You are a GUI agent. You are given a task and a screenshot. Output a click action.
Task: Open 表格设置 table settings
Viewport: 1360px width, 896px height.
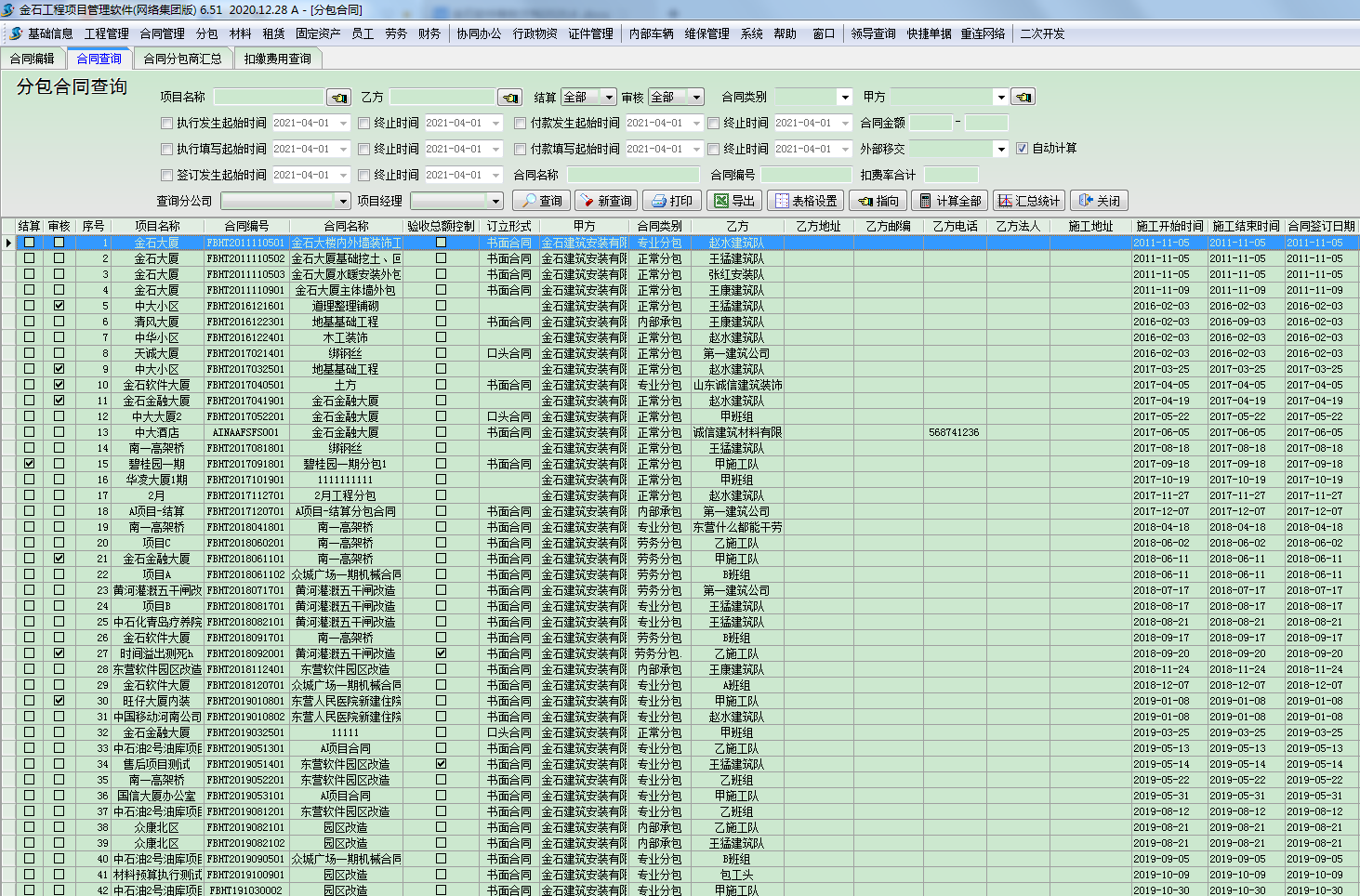[805, 201]
